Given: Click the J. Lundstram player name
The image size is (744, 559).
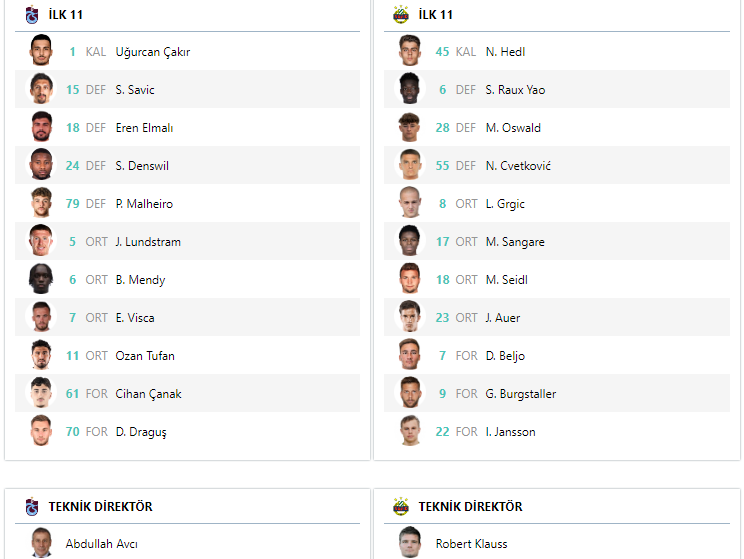Looking at the screenshot, I should click(x=148, y=242).
